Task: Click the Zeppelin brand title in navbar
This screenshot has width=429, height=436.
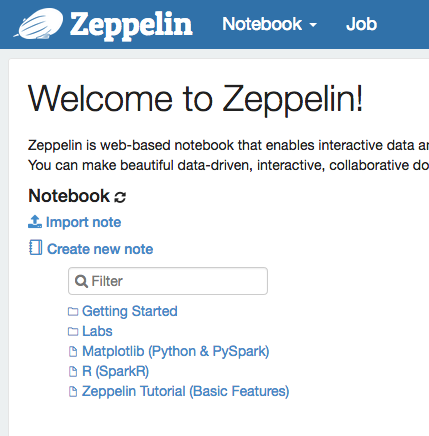Action: [131, 25]
